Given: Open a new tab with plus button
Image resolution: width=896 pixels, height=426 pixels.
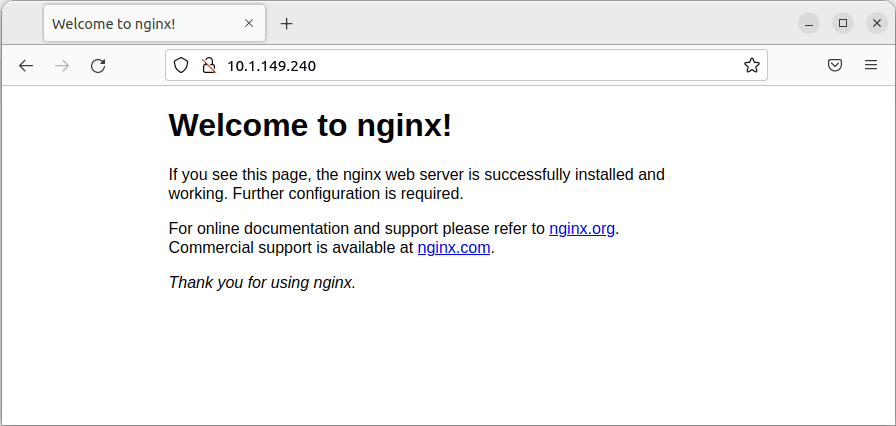Looking at the screenshot, I should click(287, 23).
